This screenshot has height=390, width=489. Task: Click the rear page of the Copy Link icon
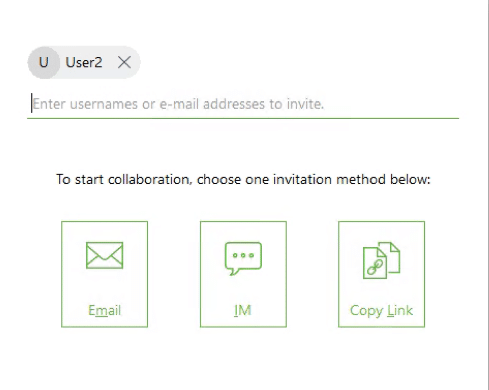391,254
